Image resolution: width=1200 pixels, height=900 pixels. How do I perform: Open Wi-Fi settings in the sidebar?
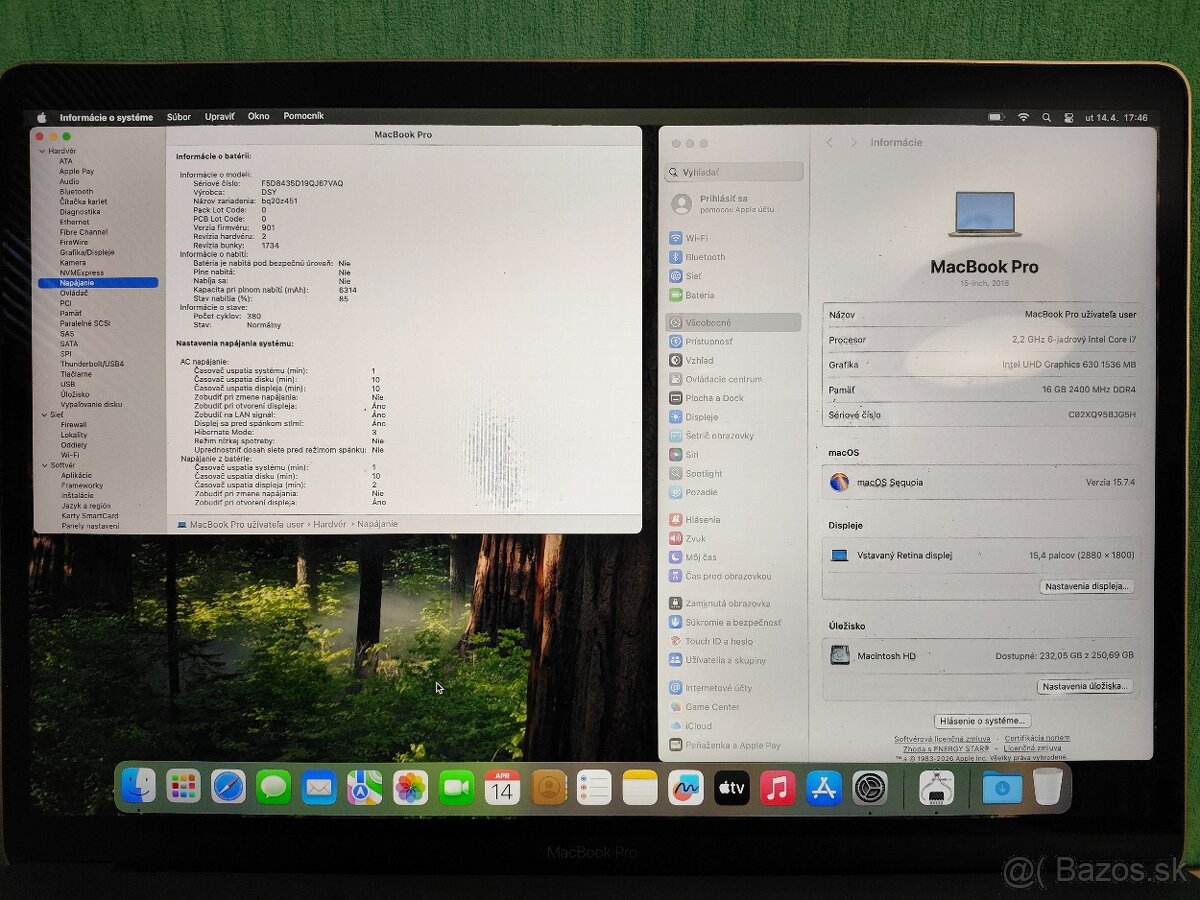tap(695, 238)
